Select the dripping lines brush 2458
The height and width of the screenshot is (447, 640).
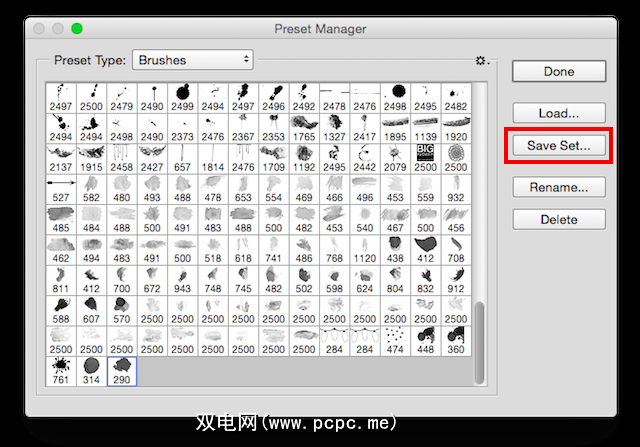122,159
